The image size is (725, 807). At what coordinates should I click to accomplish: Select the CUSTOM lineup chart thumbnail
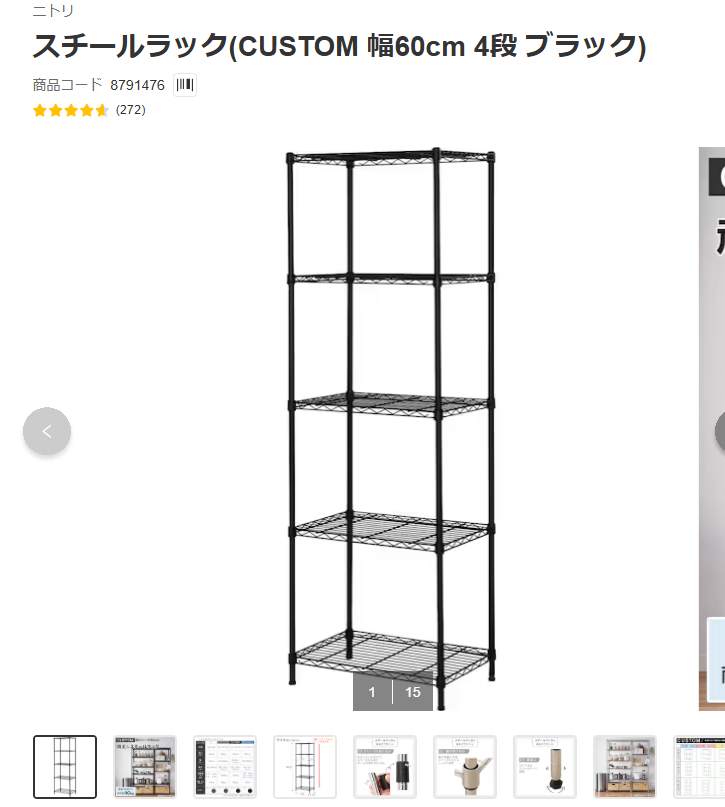699,767
